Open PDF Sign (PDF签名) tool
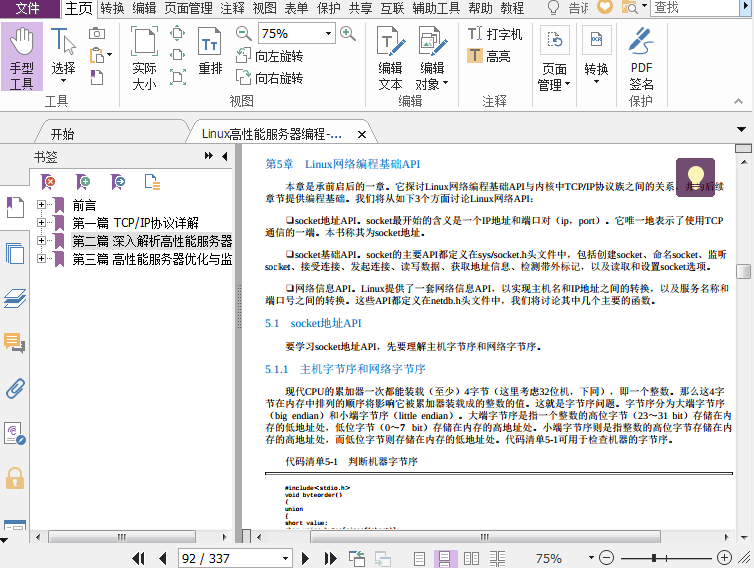Screen dimensions: 754x568 [x=641, y=58]
